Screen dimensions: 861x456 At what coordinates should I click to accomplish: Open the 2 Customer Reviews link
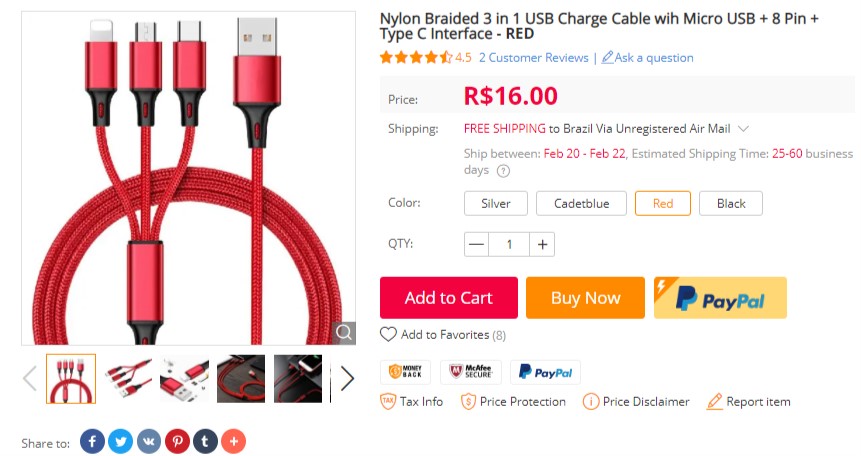point(533,58)
